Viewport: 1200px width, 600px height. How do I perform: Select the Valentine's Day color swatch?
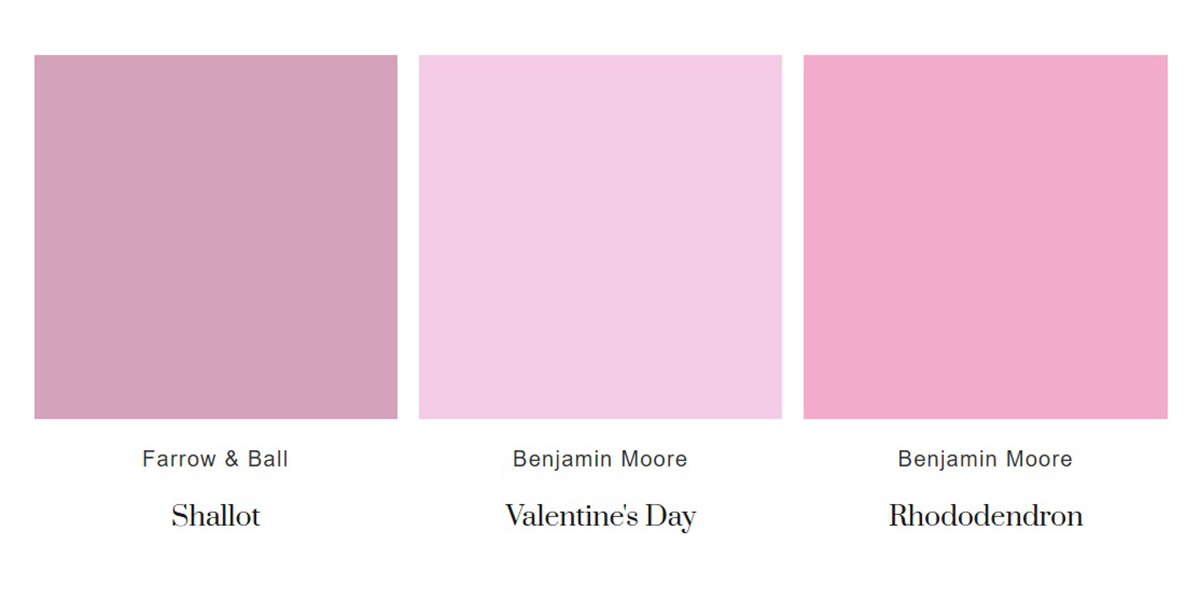coord(600,237)
